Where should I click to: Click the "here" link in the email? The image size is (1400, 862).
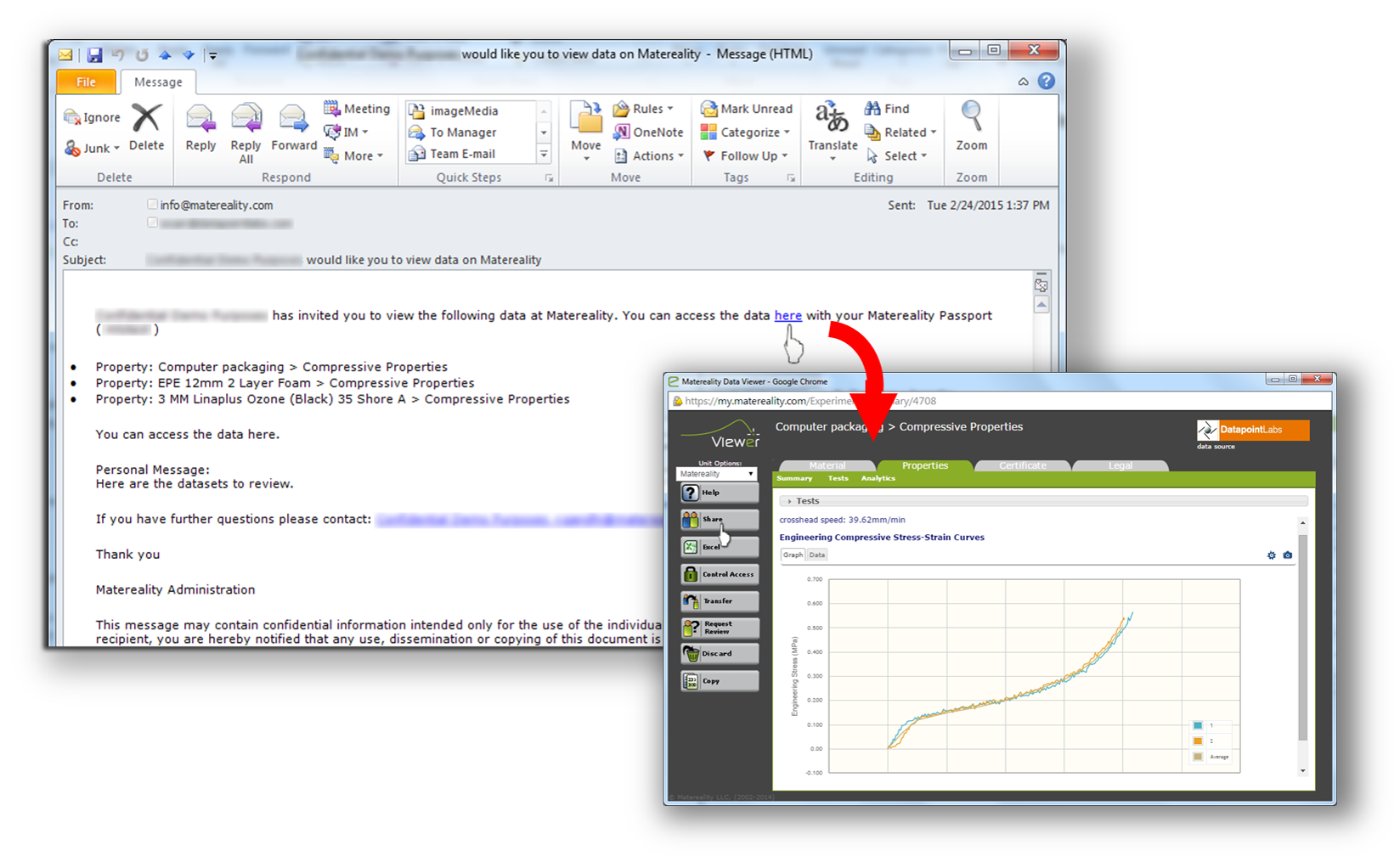(788, 315)
